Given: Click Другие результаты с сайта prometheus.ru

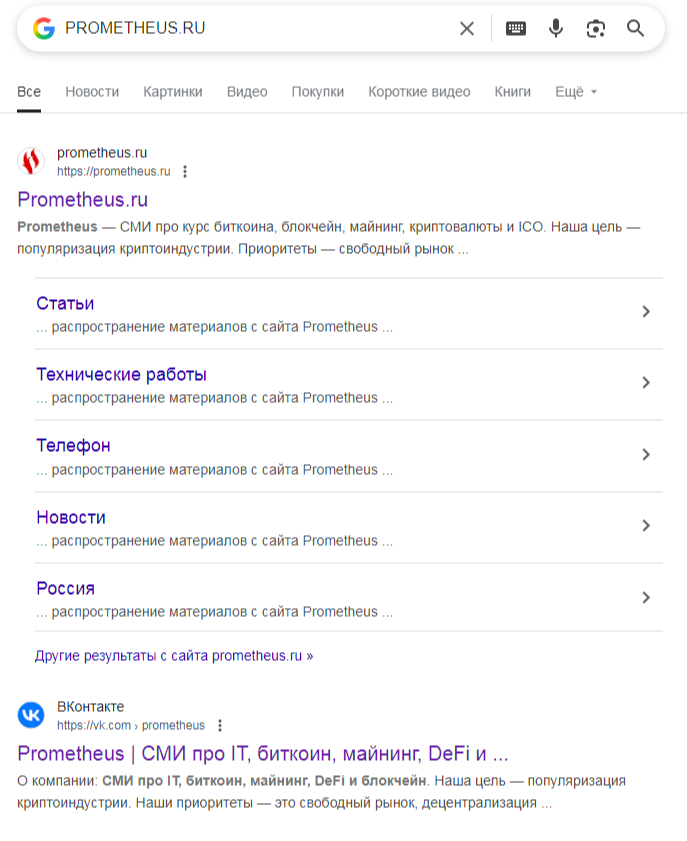Looking at the screenshot, I should coord(174,656).
